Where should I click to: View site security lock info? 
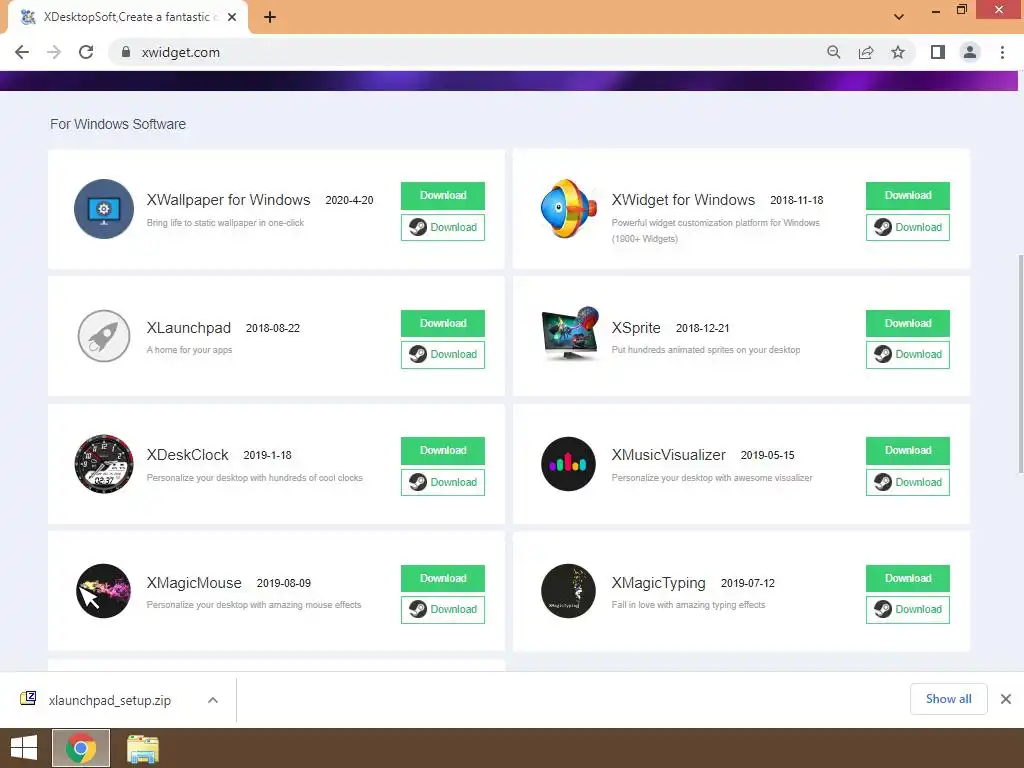(126, 52)
